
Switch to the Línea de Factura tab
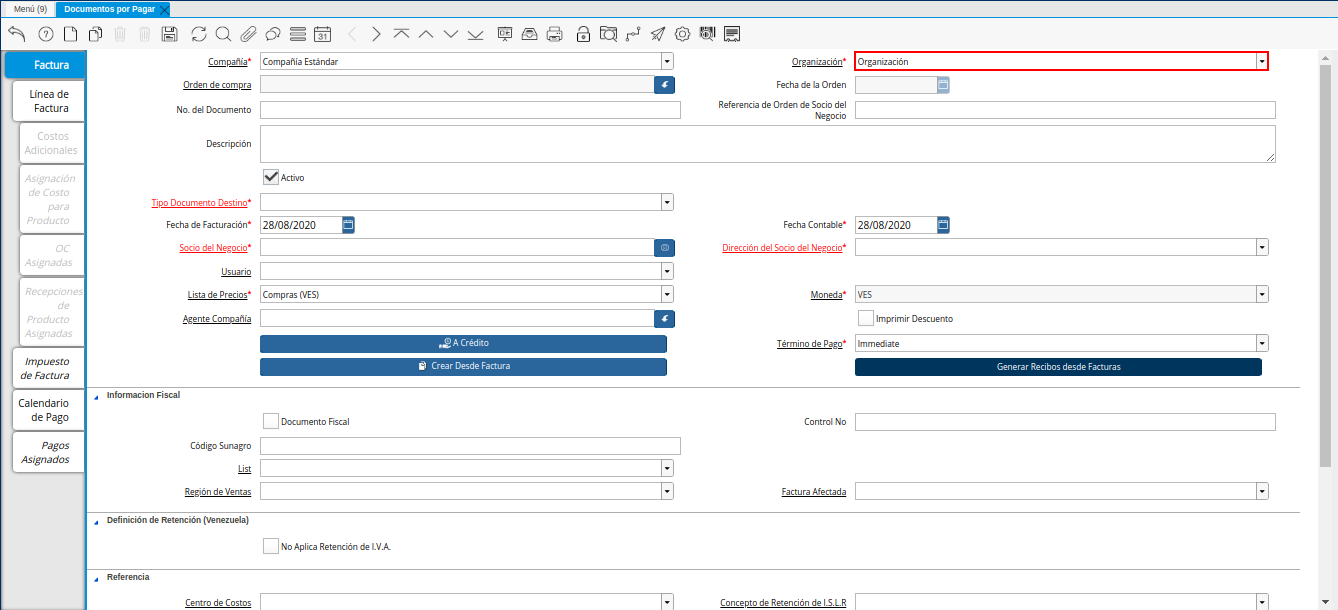click(x=49, y=101)
